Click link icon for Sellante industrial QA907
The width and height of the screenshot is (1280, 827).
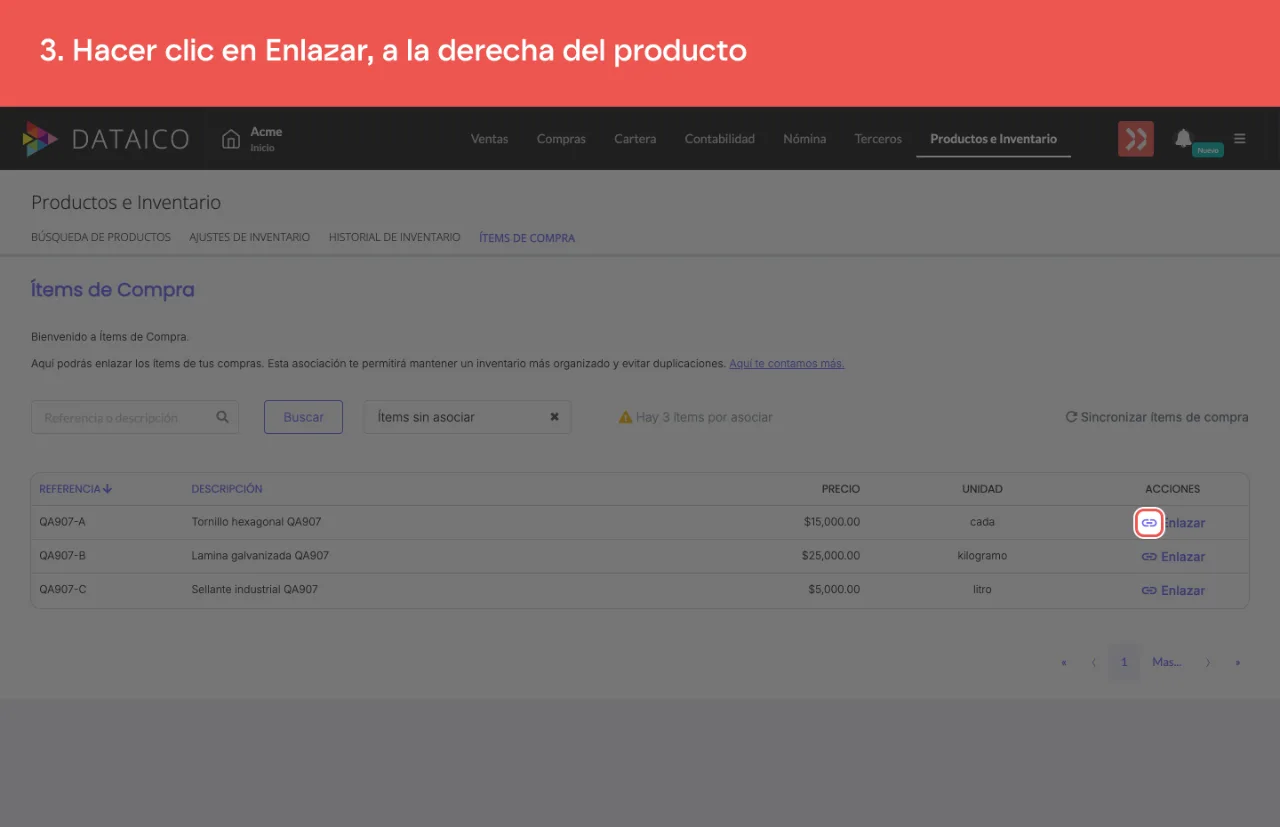click(x=1149, y=591)
